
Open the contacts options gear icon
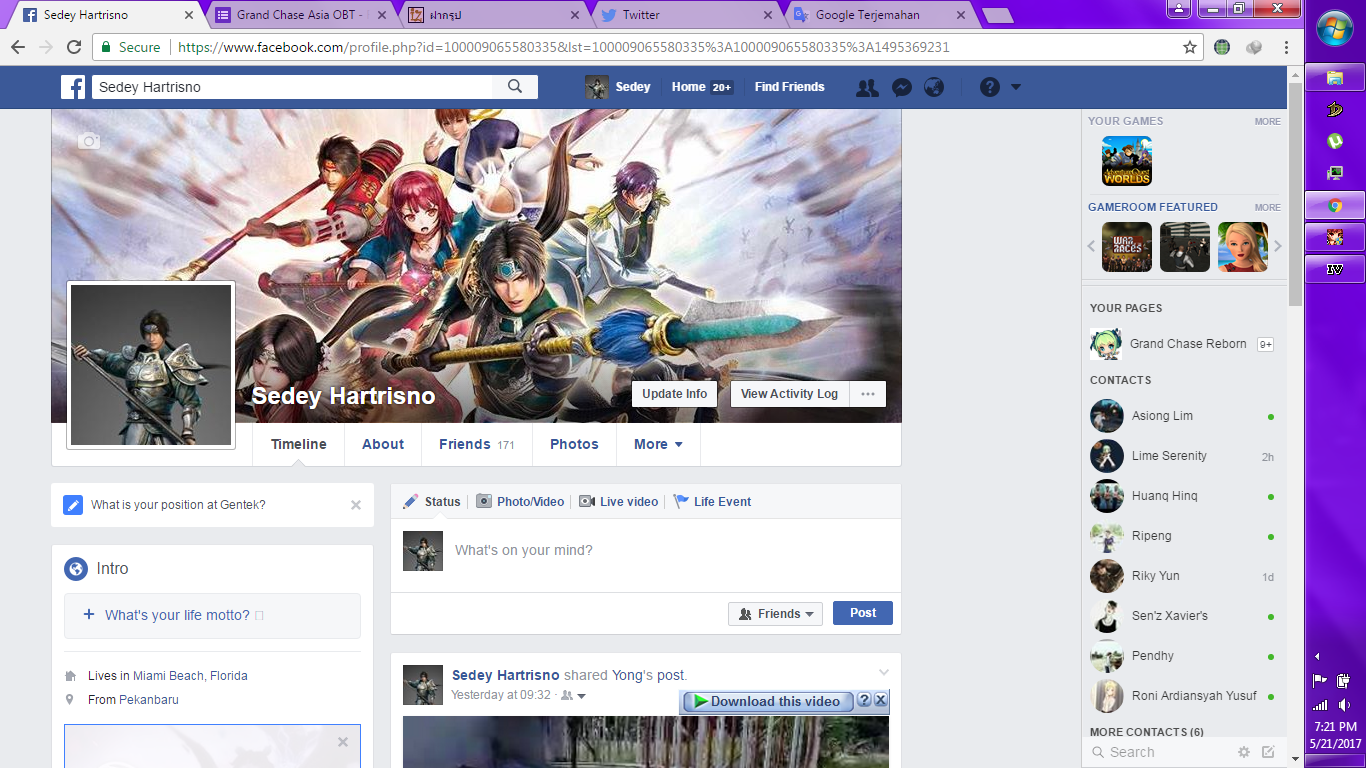pos(1244,752)
